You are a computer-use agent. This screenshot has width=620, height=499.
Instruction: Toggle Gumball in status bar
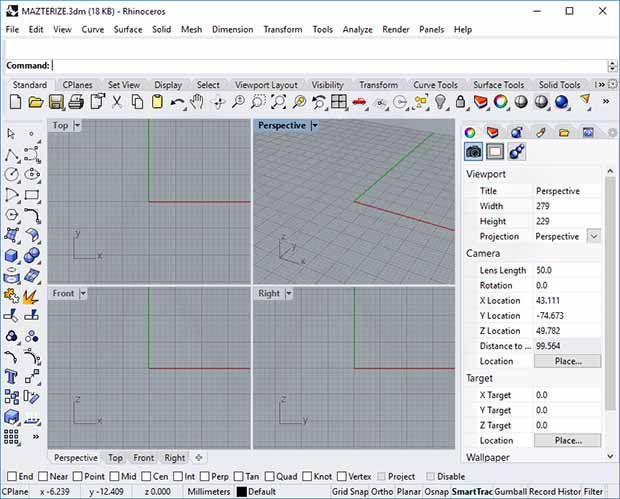pos(510,491)
